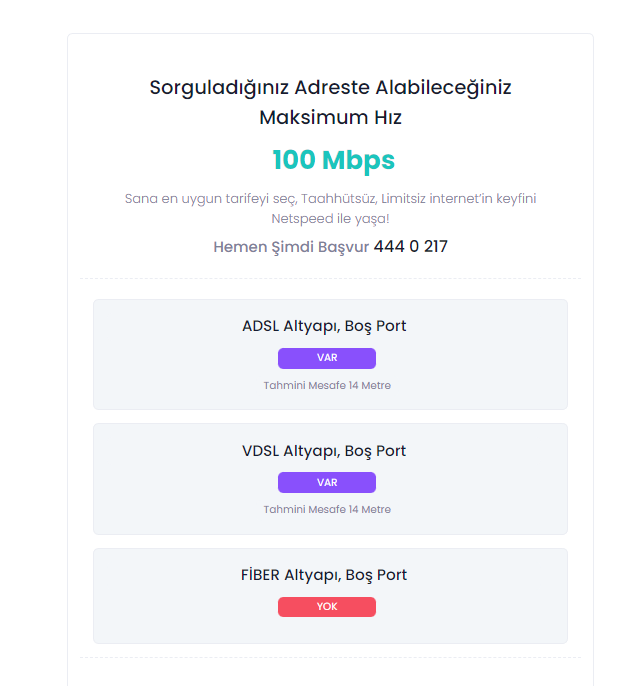Click the dashed divider above the ADSL card
This screenshot has height=686, width=631.
pyautogui.click(x=330, y=278)
